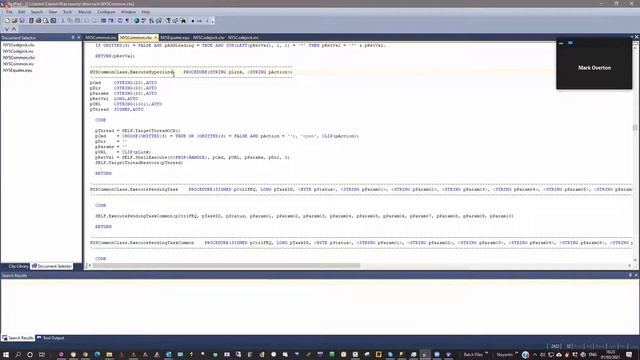Image resolution: width=640 pixels, height=360 pixels.
Task: Select NYSCommon.clw in Document Selector list
Action: point(18,58)
